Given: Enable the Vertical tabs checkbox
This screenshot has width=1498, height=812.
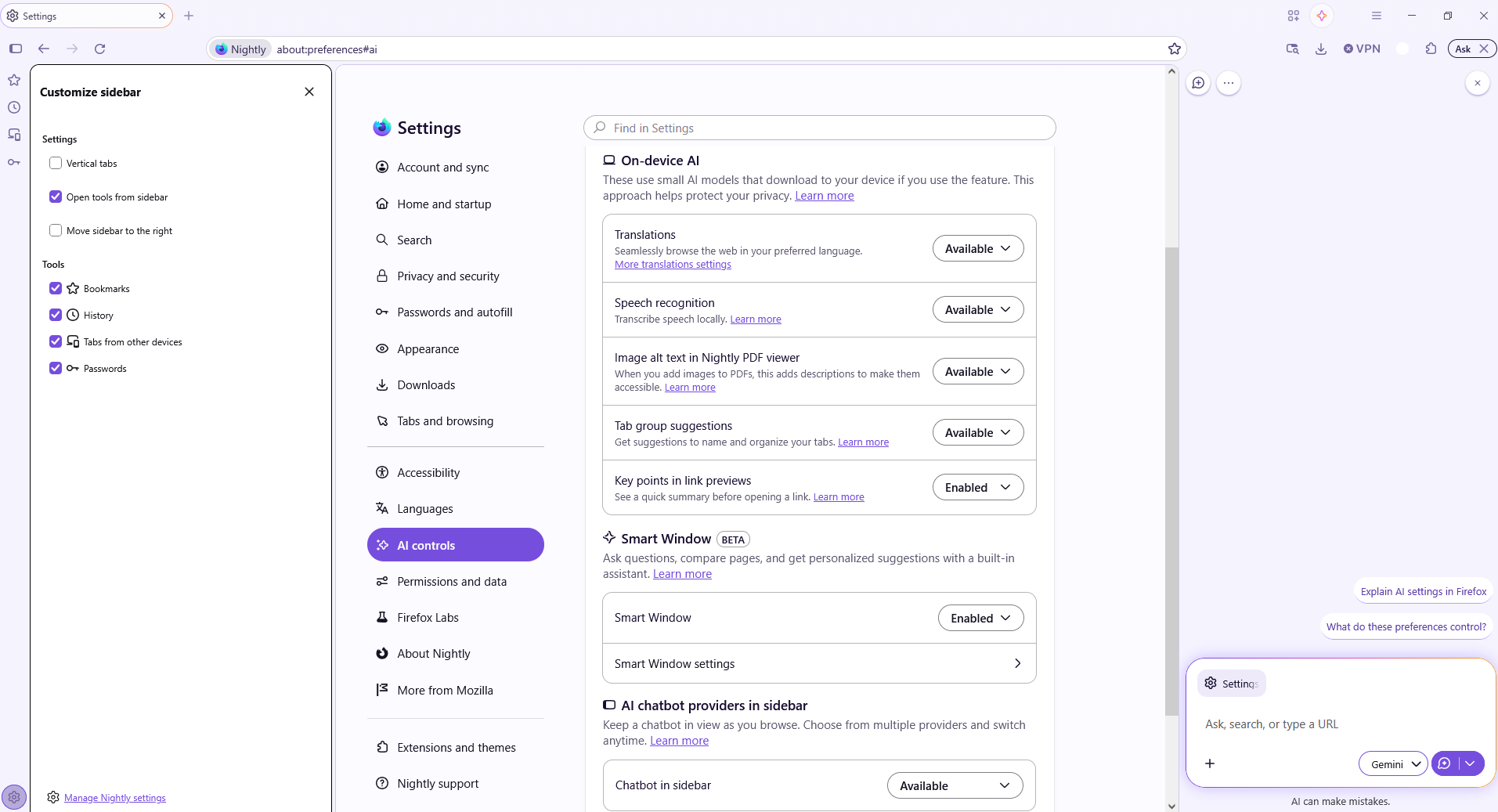Looking at the screenshot, I should [56, 163].
